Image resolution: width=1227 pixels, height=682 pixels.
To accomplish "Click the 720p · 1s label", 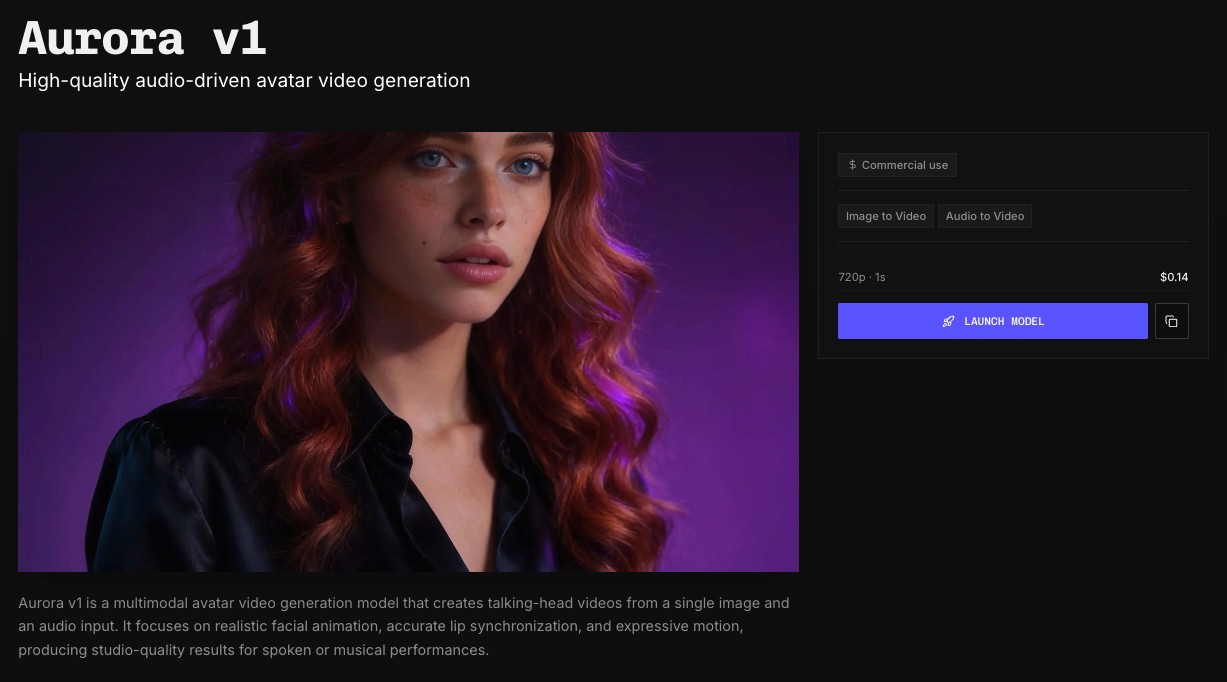I will point(862,277).
